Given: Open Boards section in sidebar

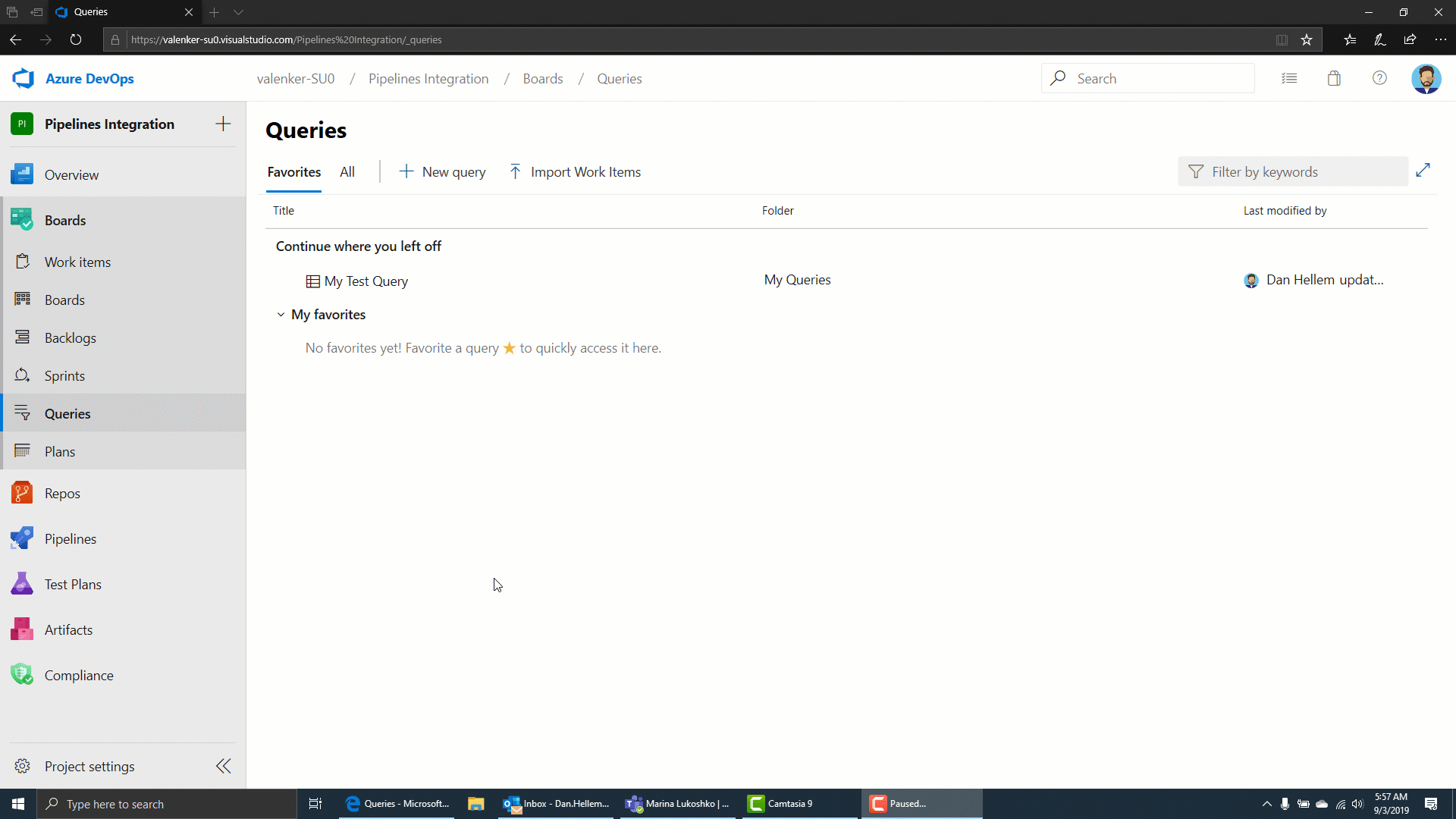Looking at the screenshot, I should tap(65, 220).
